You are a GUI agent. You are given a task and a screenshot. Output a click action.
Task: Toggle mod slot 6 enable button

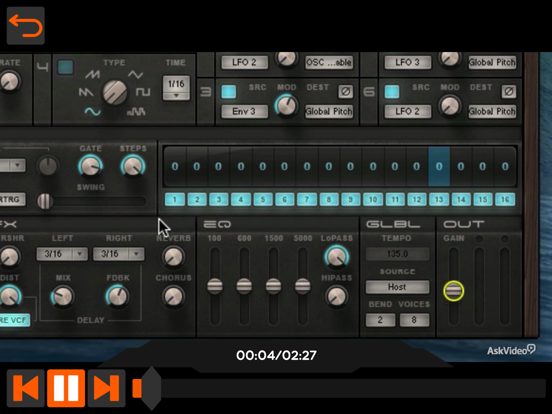pos(392,92)
